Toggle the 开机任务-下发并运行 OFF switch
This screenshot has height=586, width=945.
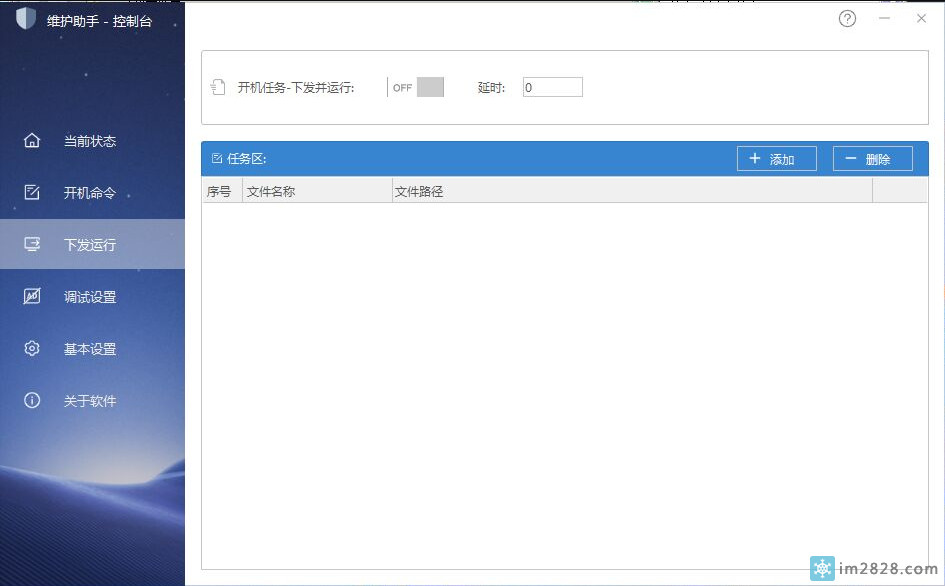coord(416,87)
